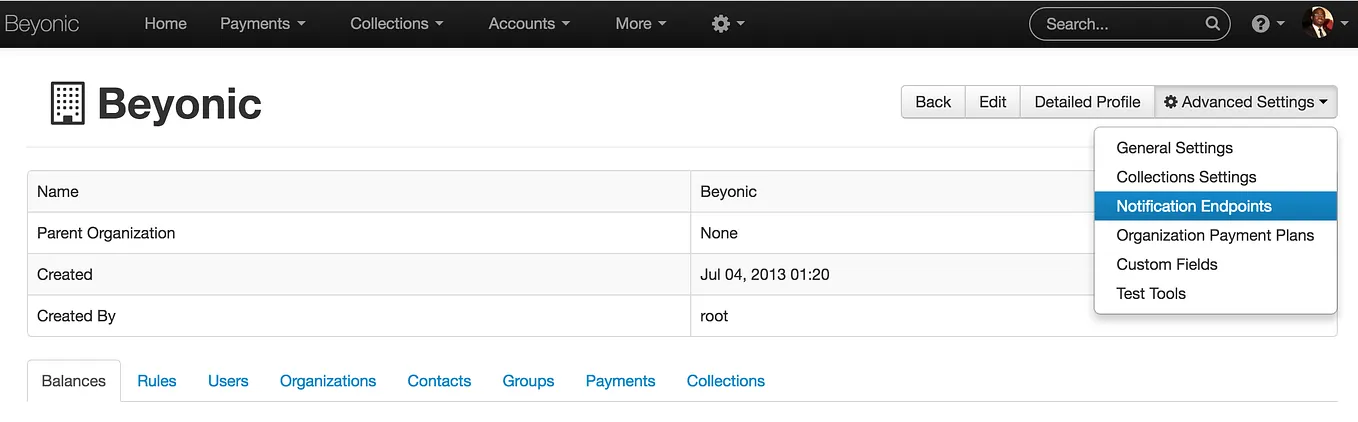
Task: Switch to the lower Payments tab
Action: tap(620, 381)
